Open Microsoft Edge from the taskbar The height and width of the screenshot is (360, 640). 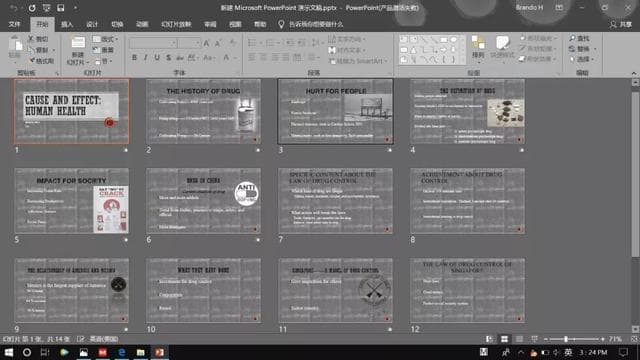pos(121,352)
